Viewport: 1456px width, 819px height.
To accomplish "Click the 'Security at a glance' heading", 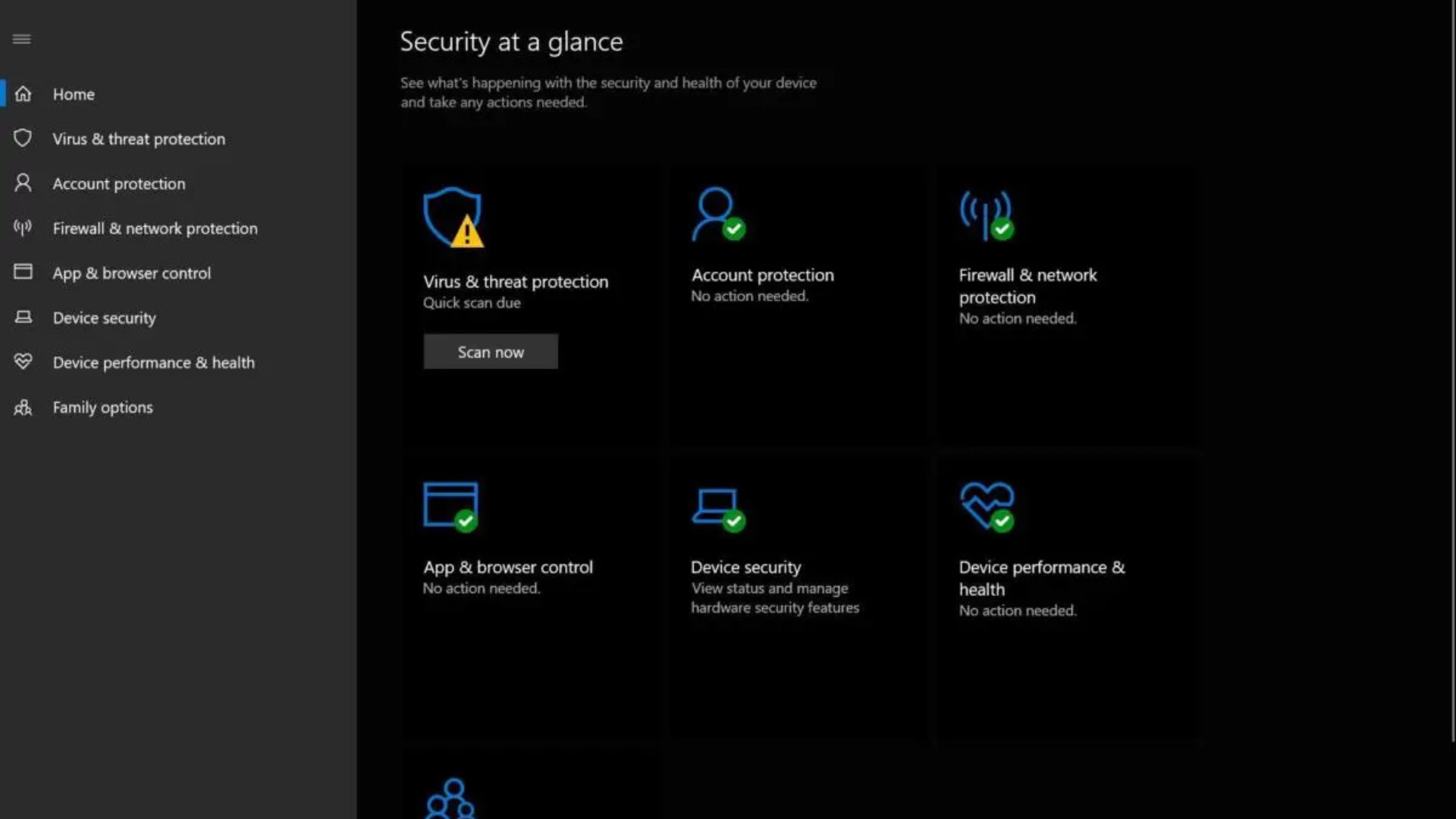I will click(511, 42).
